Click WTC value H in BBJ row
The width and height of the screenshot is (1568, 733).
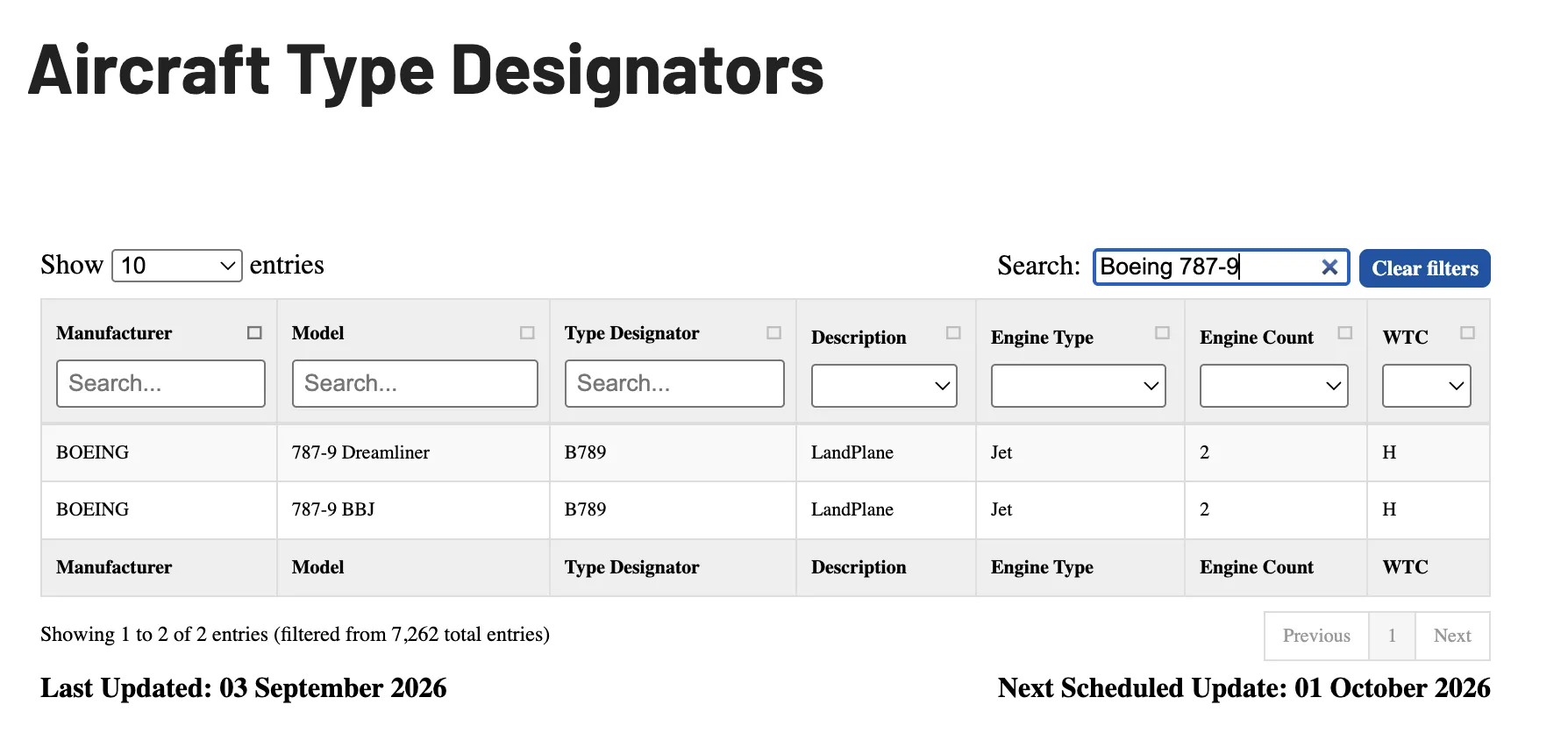(x=1389, y=509)
